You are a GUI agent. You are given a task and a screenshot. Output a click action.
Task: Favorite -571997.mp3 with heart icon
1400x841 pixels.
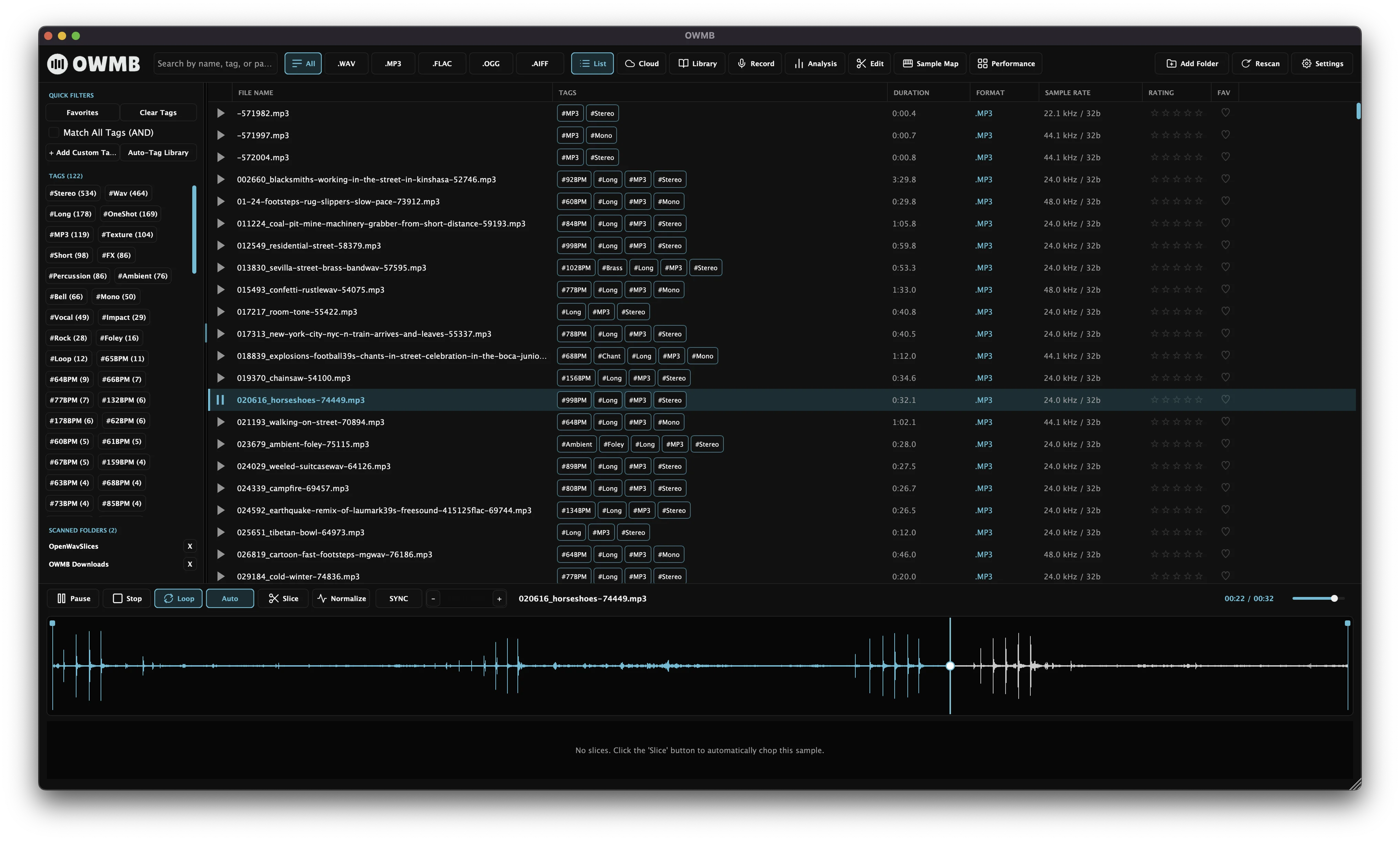(1225, 135)
